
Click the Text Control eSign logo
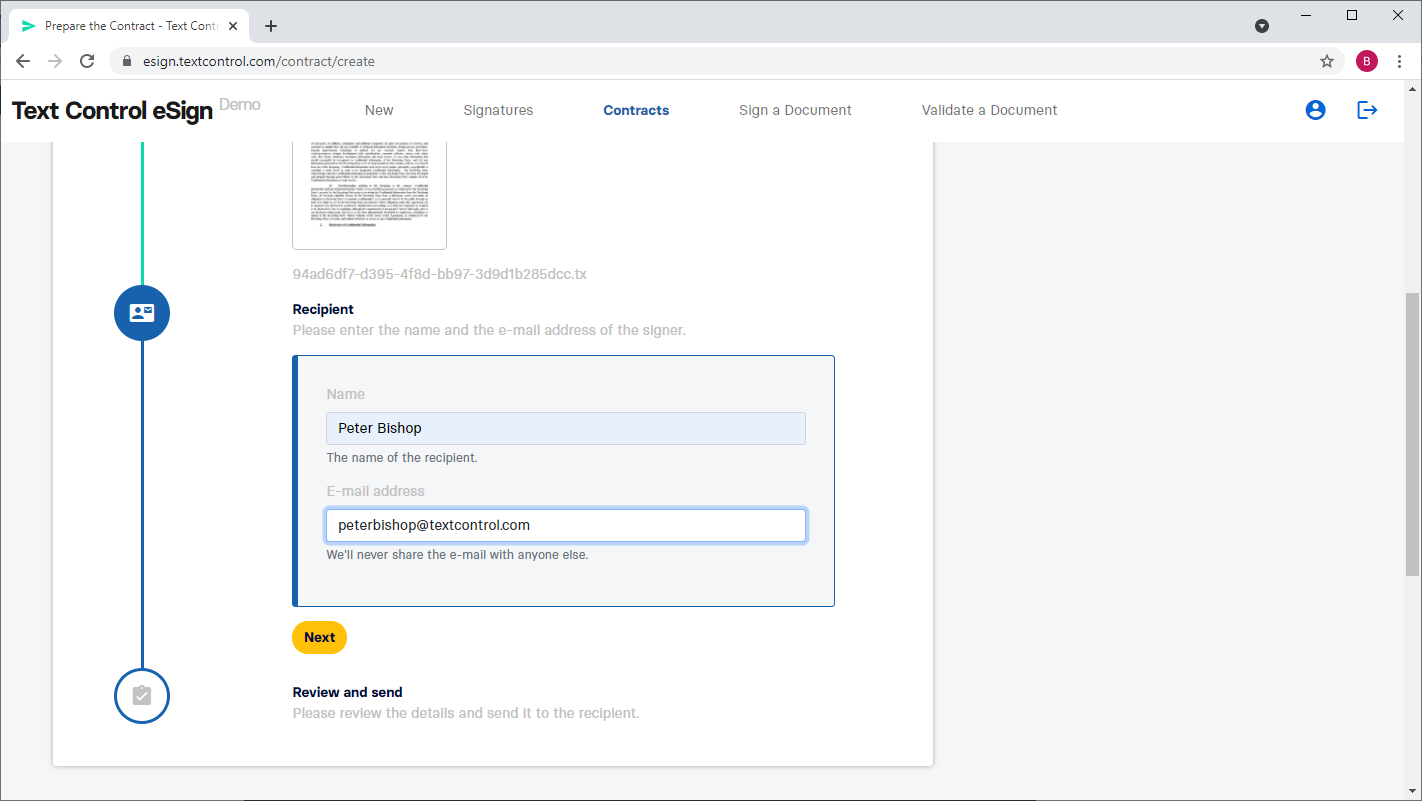click(112, 110)
